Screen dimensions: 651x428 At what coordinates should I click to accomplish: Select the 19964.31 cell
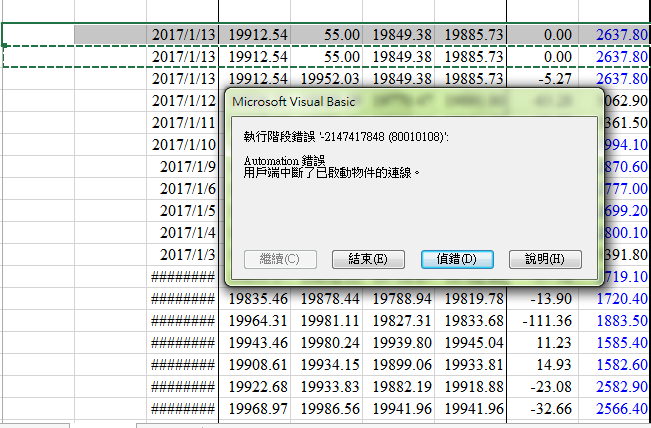[x=255, y=320]
